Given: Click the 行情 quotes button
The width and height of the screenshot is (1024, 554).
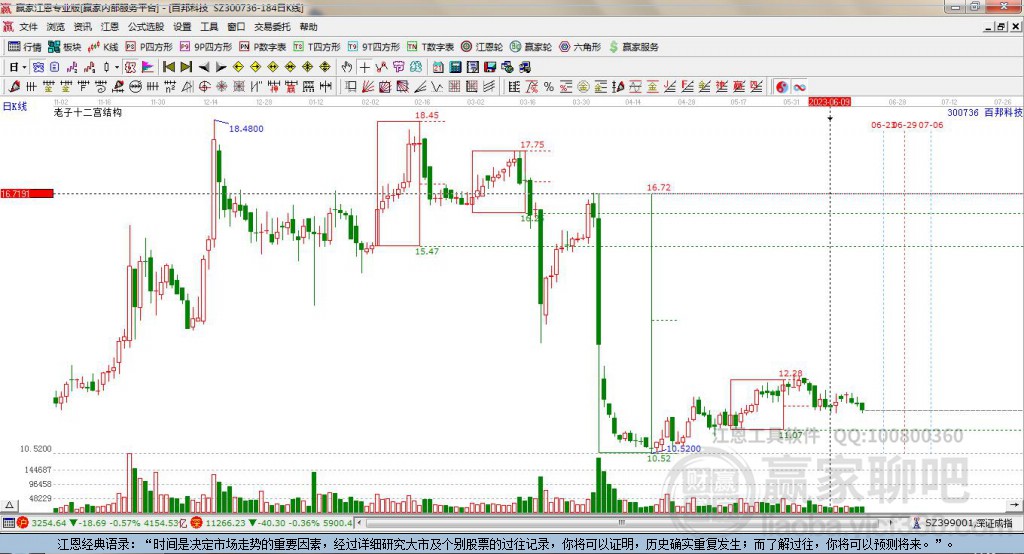Looking at the screenshot, I should pyautogui.click(x=24, y=47).
